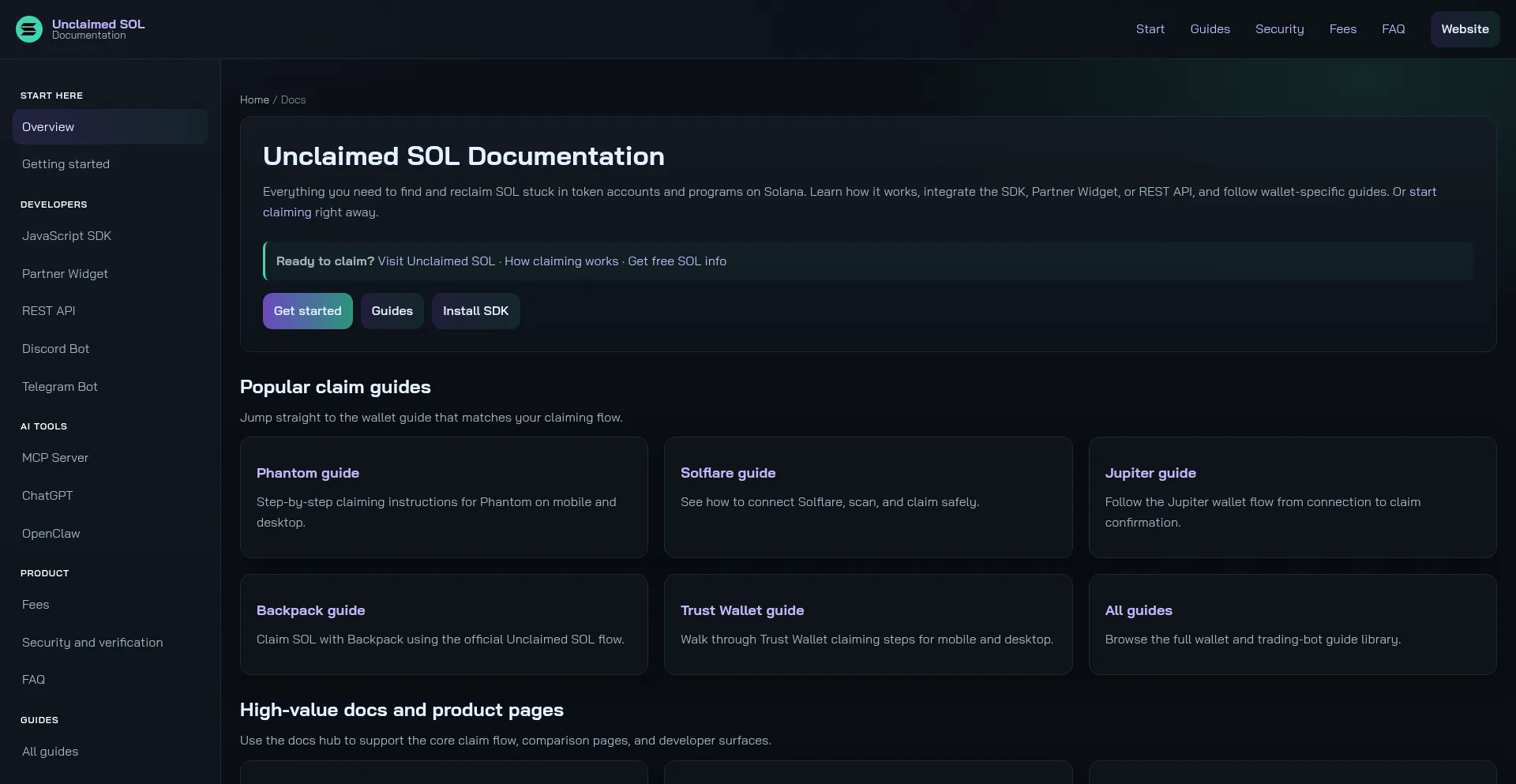Click the Get started button
The width and height of the screenshot is (1516, 784).
pos(308,311)
